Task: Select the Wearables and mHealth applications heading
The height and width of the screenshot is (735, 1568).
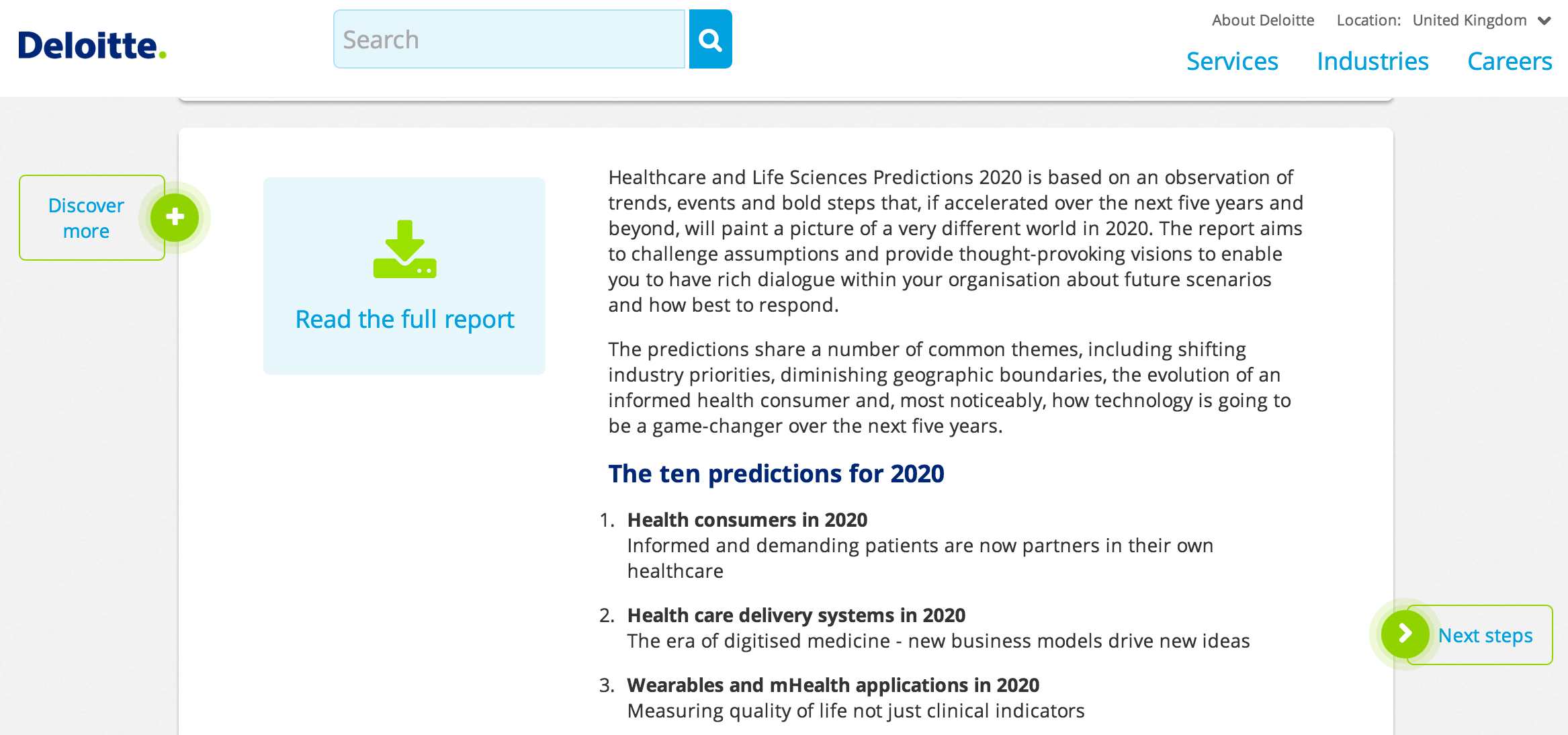Action: coord(833,685)
